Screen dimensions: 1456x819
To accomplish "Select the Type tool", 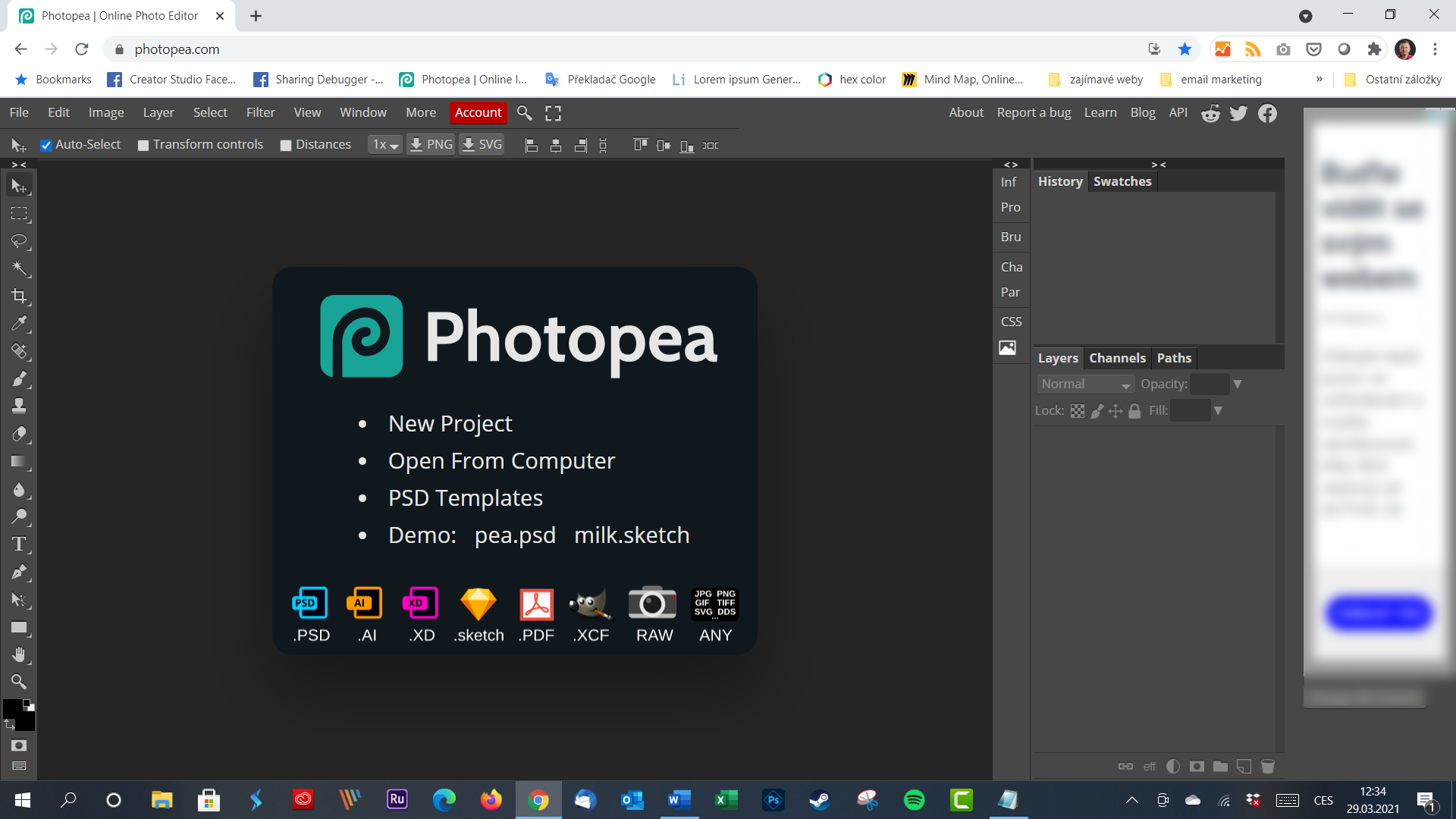I will 19,544.
